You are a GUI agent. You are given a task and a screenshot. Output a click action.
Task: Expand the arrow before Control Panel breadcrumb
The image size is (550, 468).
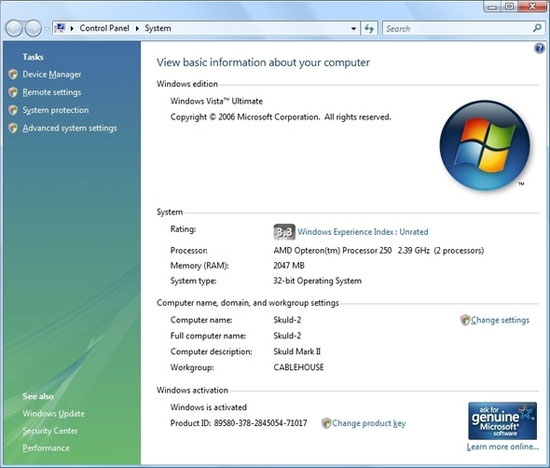coord(72,28)
